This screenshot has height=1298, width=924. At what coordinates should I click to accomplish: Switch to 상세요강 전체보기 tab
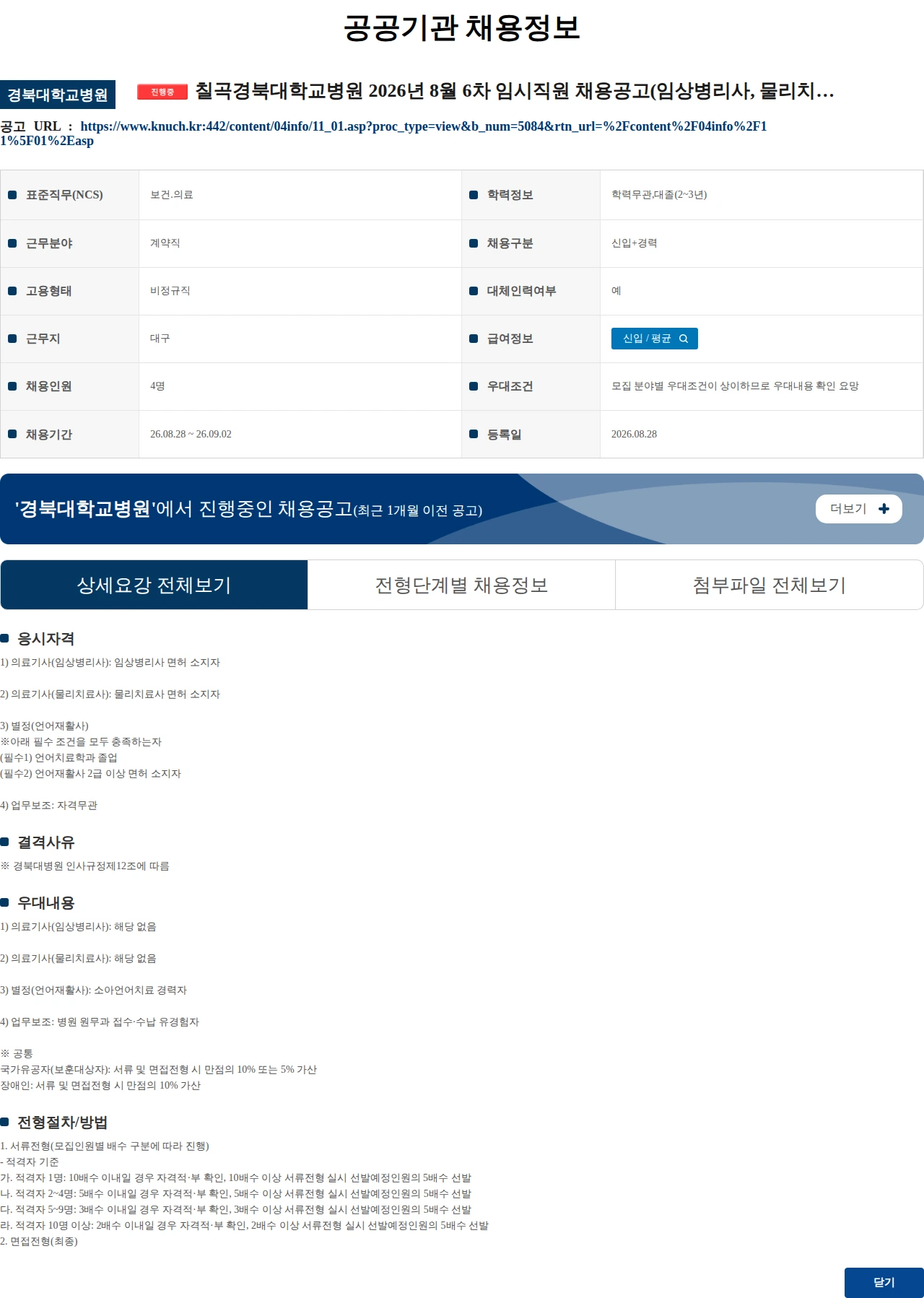pos(154,585)
